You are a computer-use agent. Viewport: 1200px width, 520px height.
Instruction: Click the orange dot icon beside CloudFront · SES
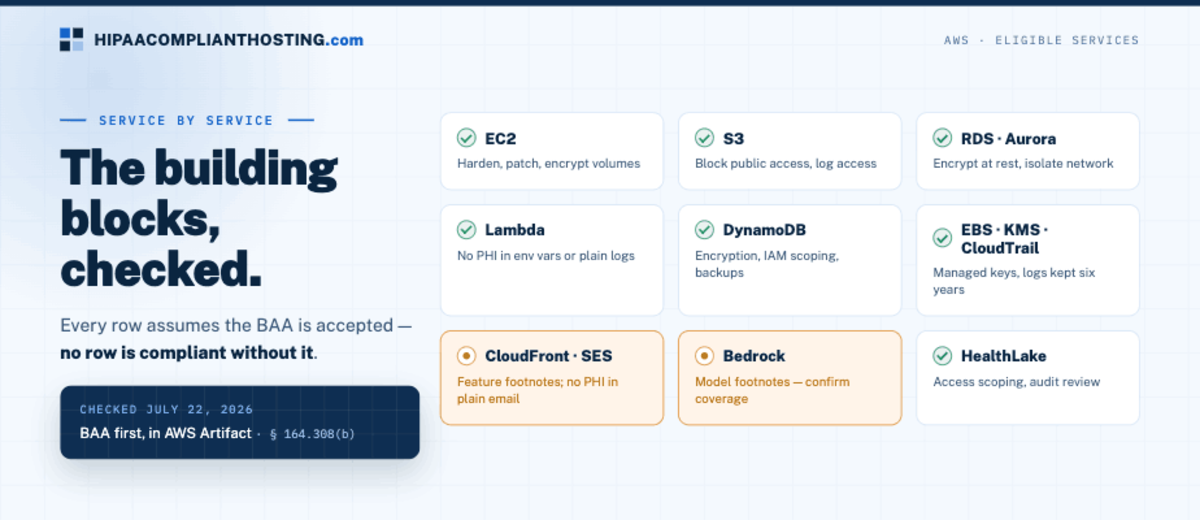(466, 356)
